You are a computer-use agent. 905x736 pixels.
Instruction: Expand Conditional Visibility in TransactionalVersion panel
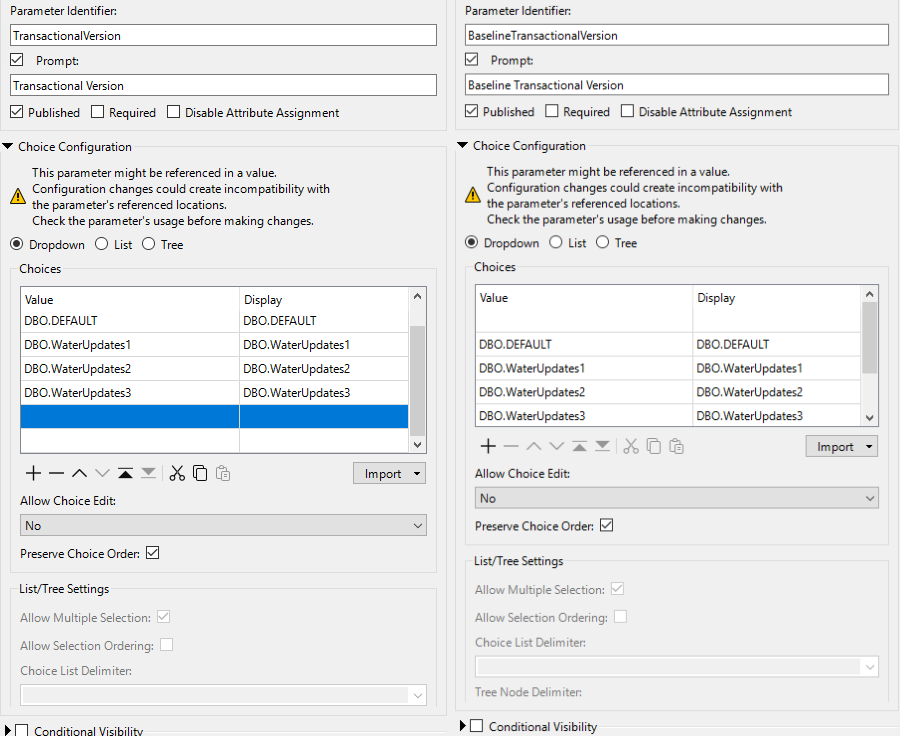click(7, 730)
